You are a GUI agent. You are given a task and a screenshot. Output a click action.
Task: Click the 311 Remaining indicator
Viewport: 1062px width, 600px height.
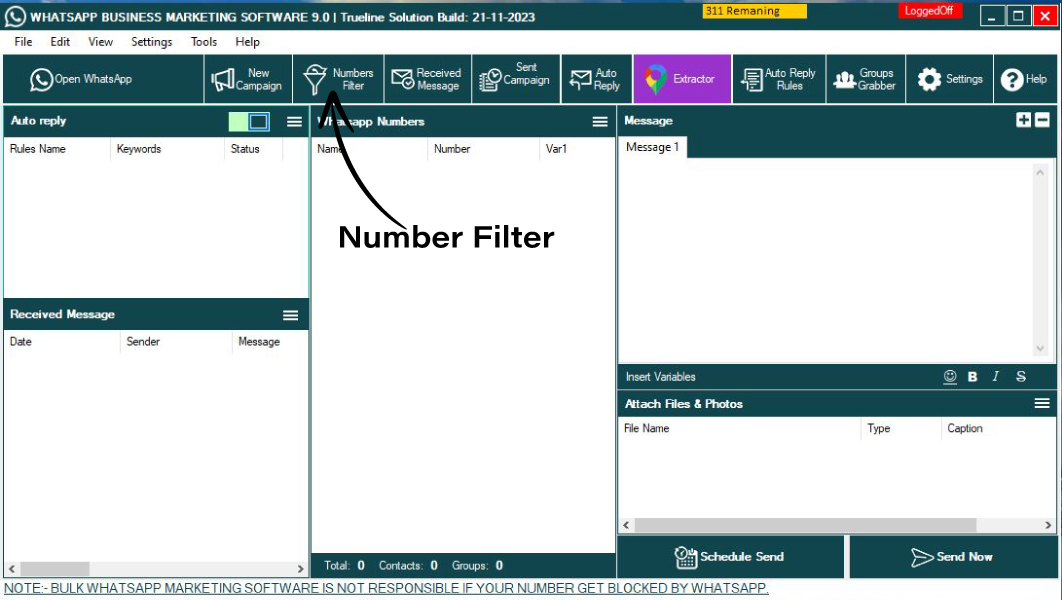pyautogui.click(x=754, y=11)
